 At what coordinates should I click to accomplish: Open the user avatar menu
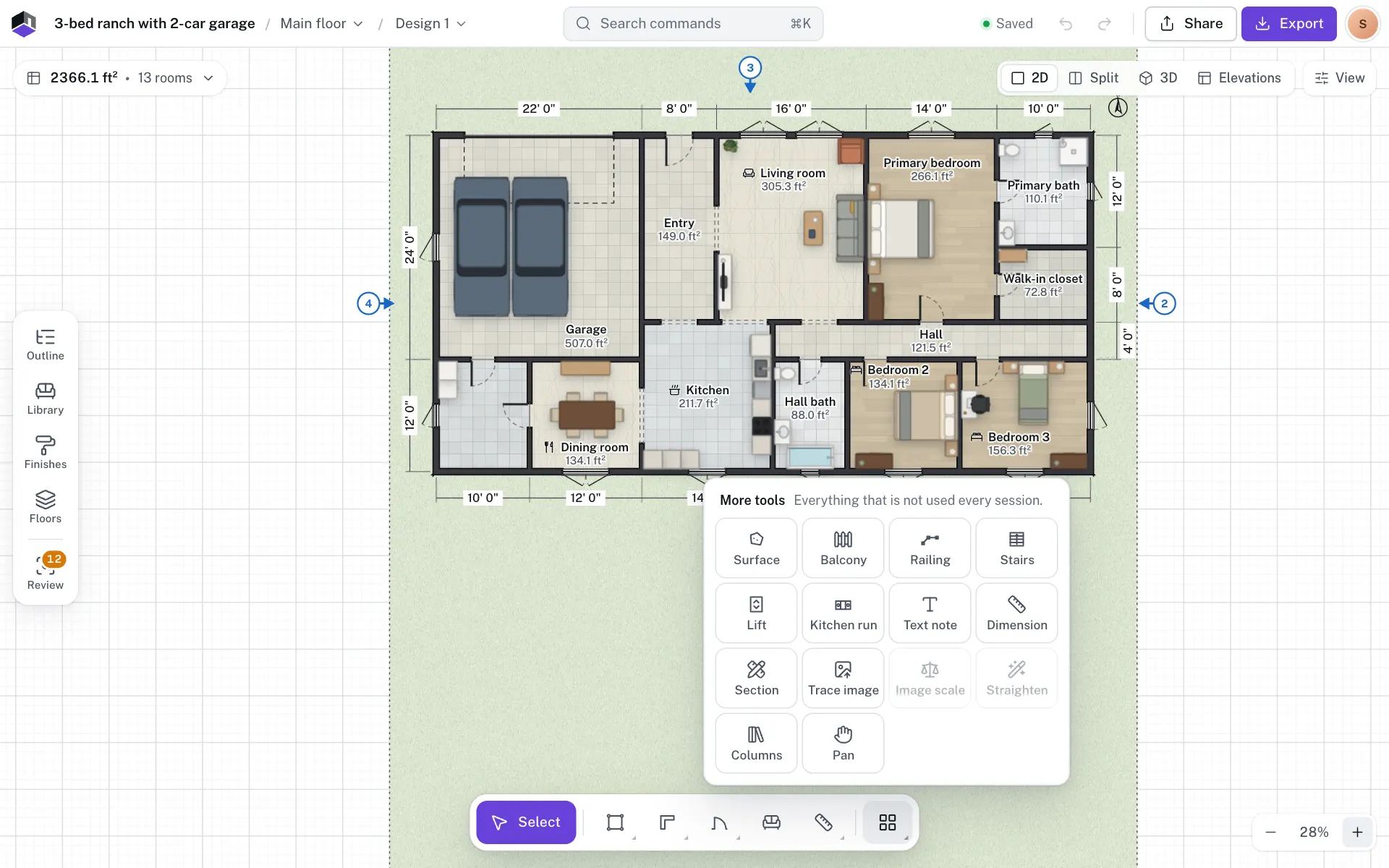pos(1363,24)
